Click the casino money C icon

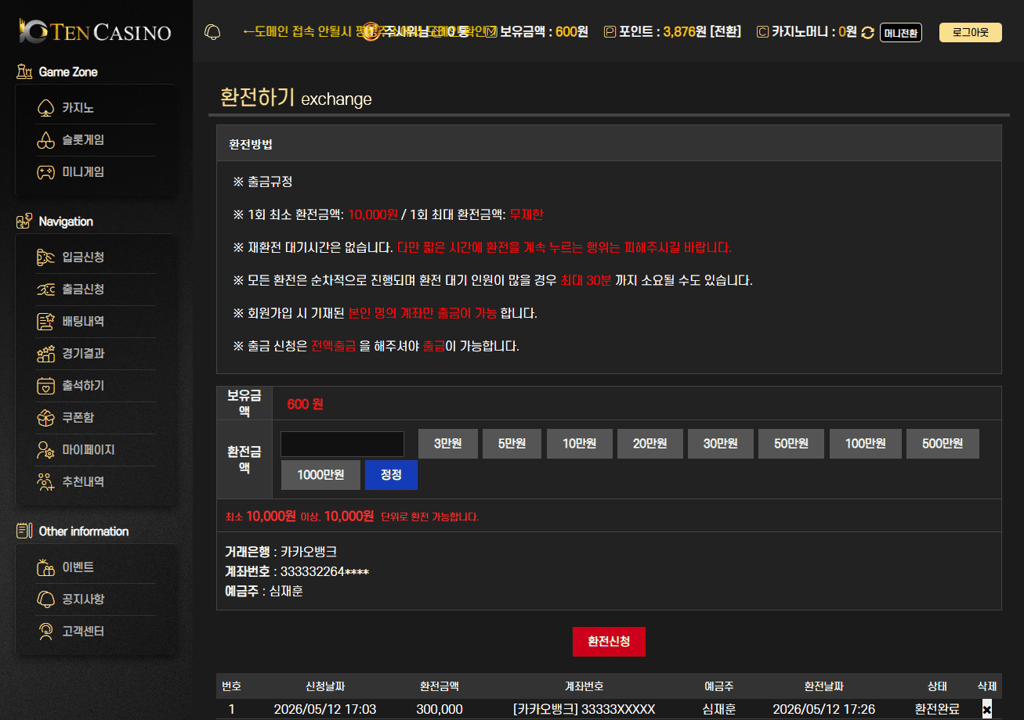pos(762,31)
